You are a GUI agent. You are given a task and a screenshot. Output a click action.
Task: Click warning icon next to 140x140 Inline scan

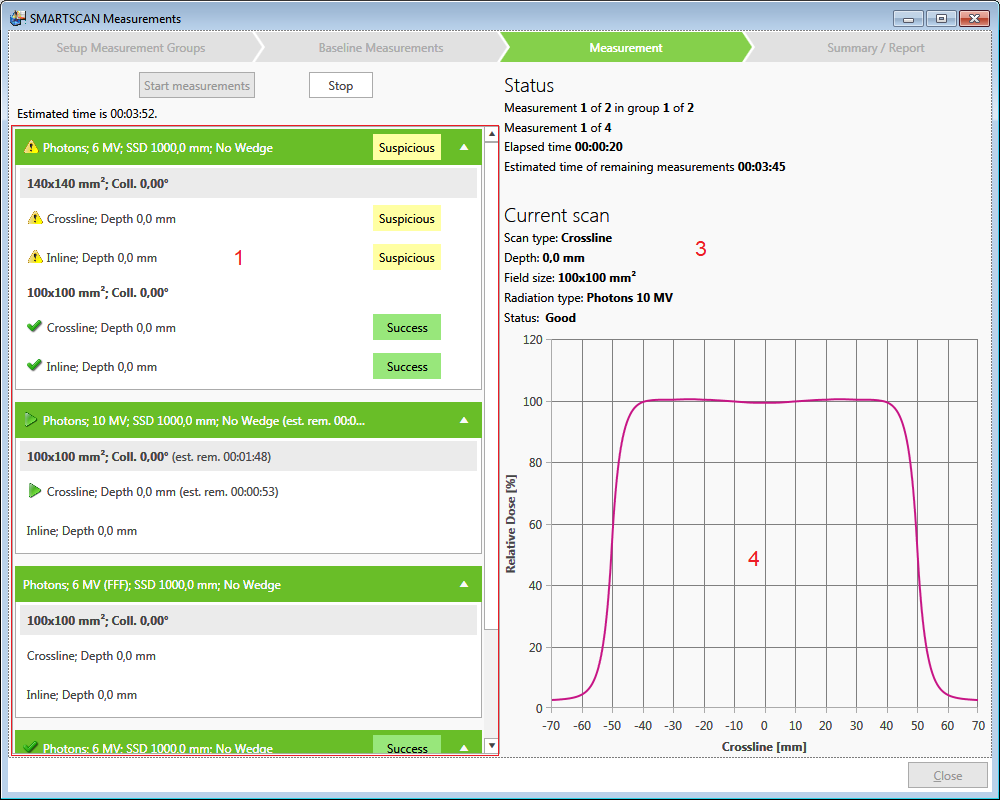(x=36, y=258)
